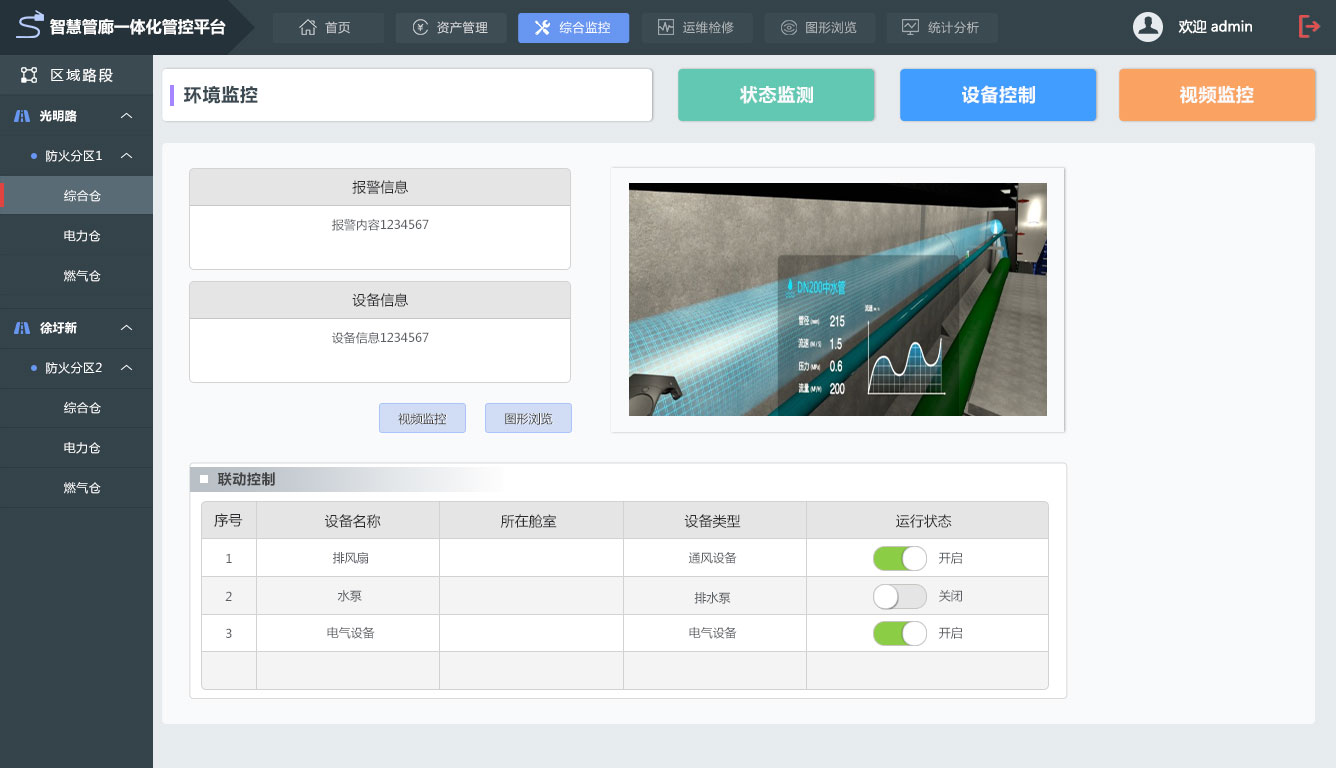The image size is (1336, 768).
Task: Click the 3D pipeline preview image
Action: (837, 299)
